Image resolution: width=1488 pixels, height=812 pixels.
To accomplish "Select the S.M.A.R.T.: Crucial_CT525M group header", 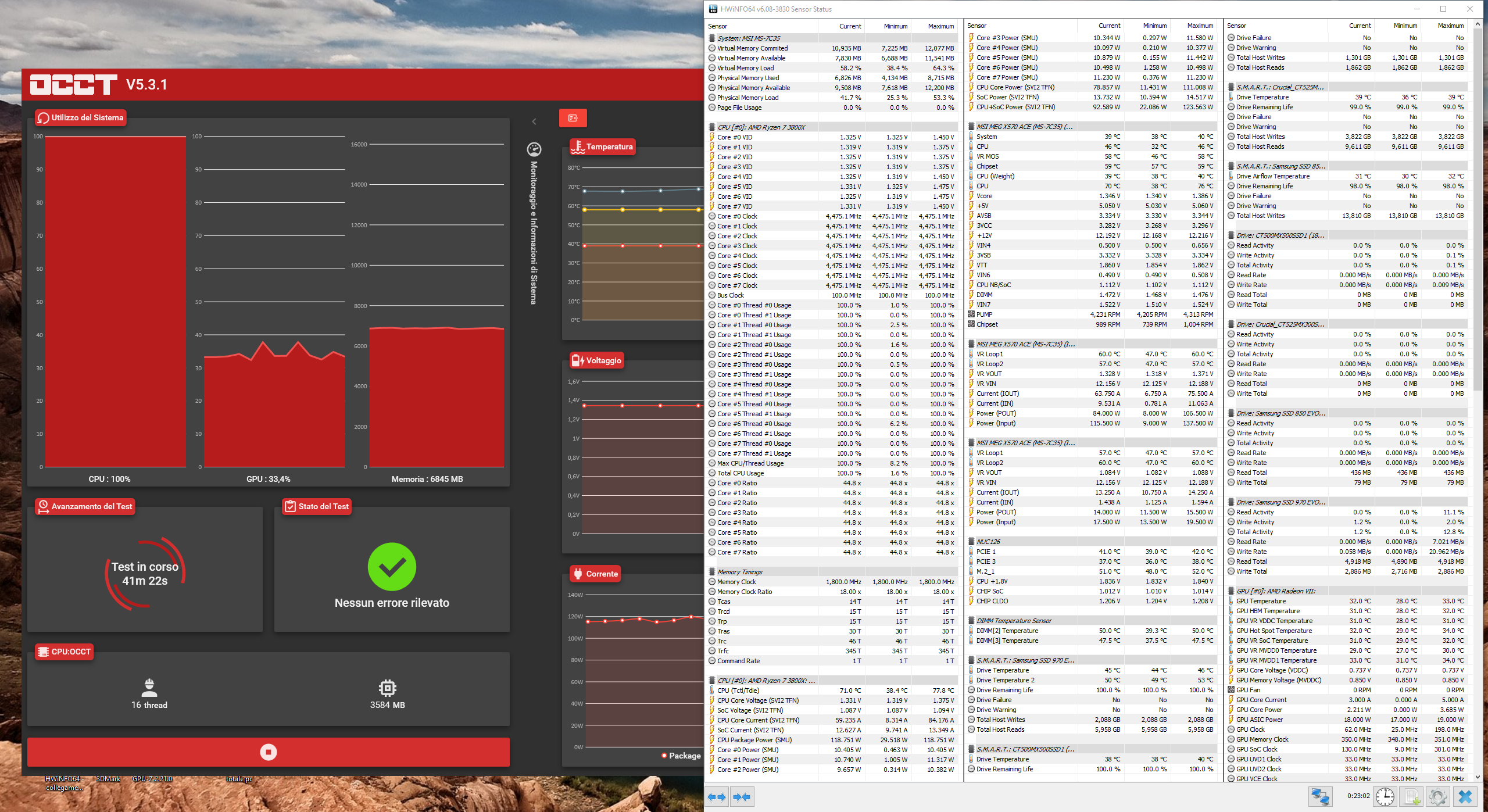I will tap(1346, 87).
